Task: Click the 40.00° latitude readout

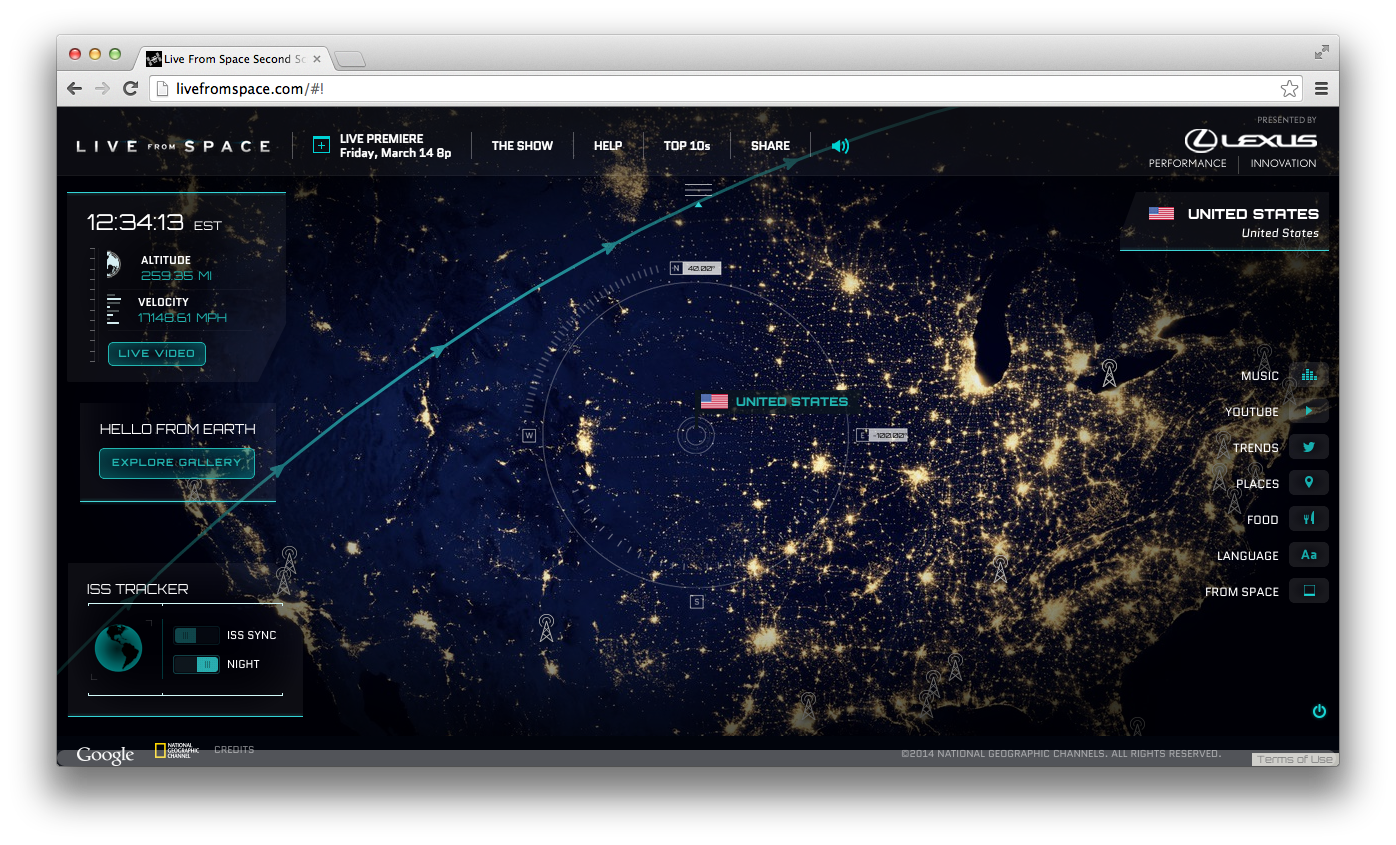Action: click(x=702, y=268)
